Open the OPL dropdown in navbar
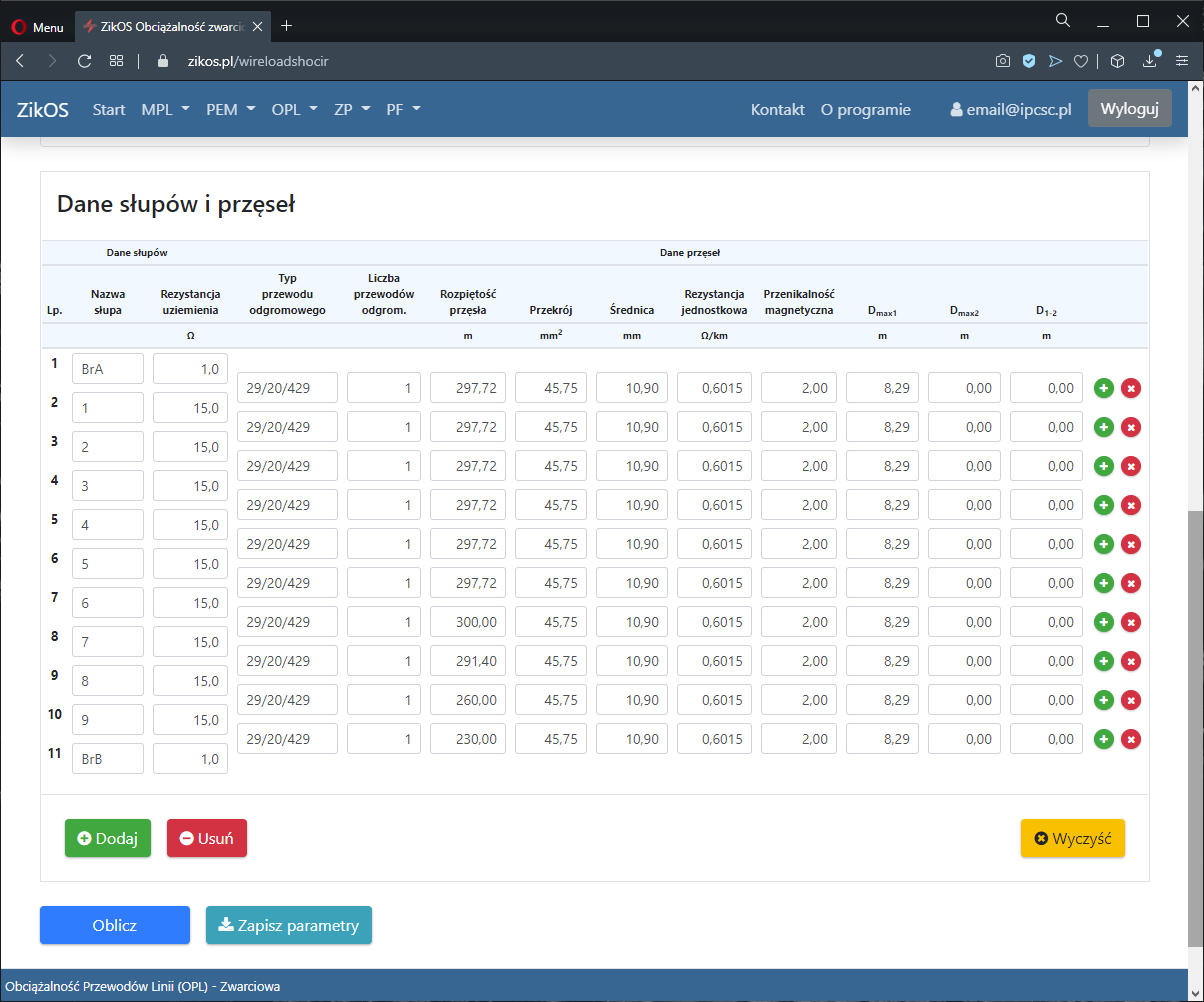Viewport: 1204px width, 1002px height. pyautogui.click(x=294, y=110)
